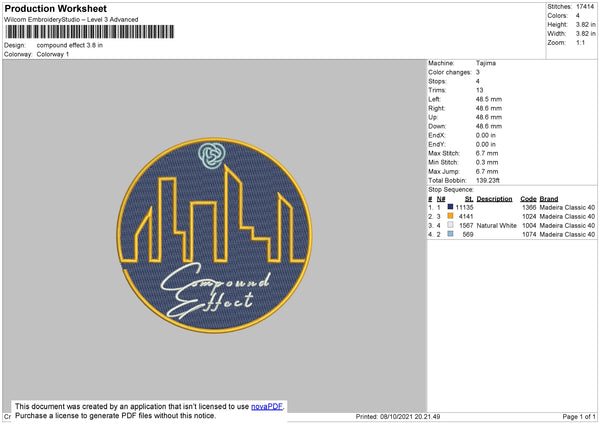
Task: Select design name 'compound effect 3.8 in'
Action: pyautogui.click(x=70, y=45)
